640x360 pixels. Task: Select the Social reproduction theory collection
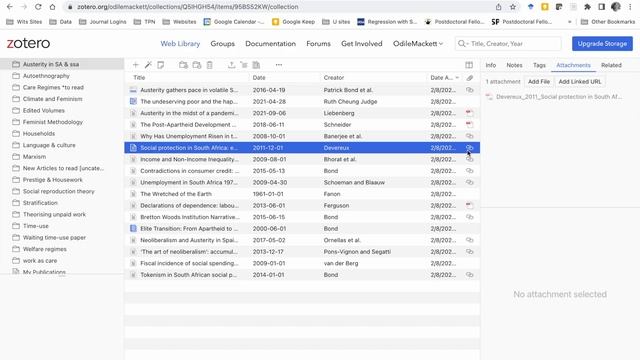tap(58, 191)
